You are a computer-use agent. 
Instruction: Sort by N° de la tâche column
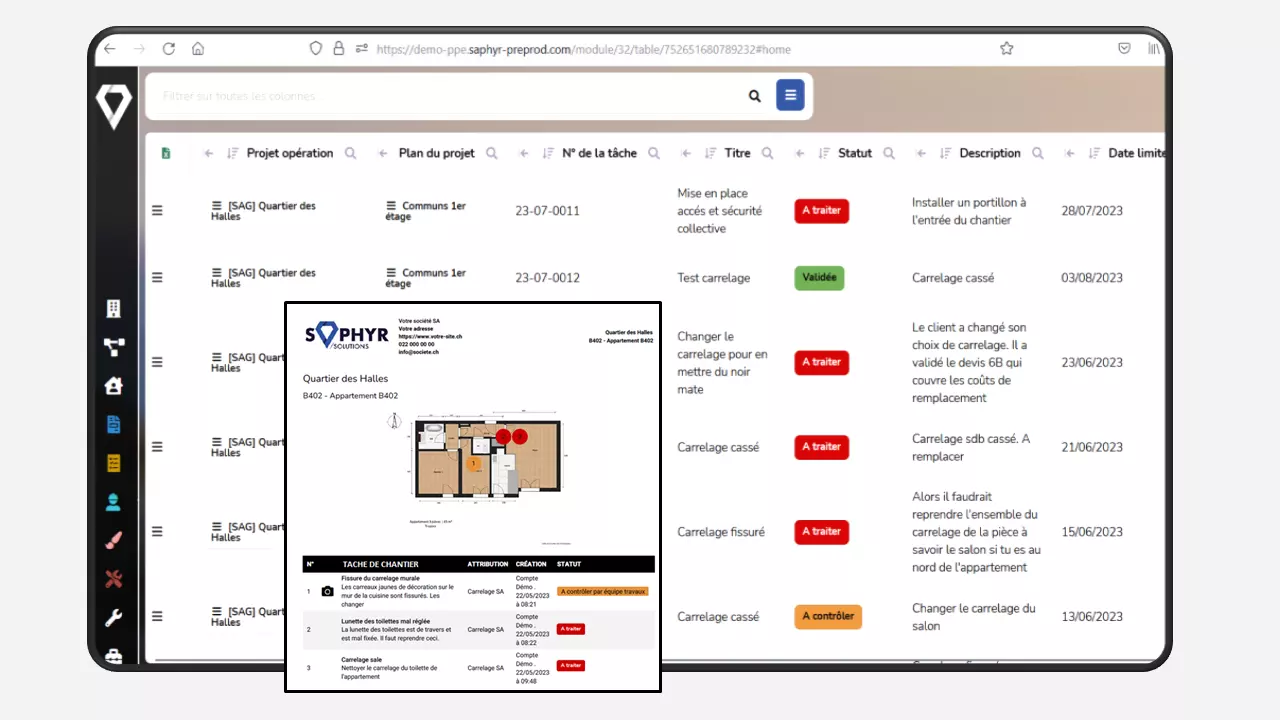click(x=548, y=153)
